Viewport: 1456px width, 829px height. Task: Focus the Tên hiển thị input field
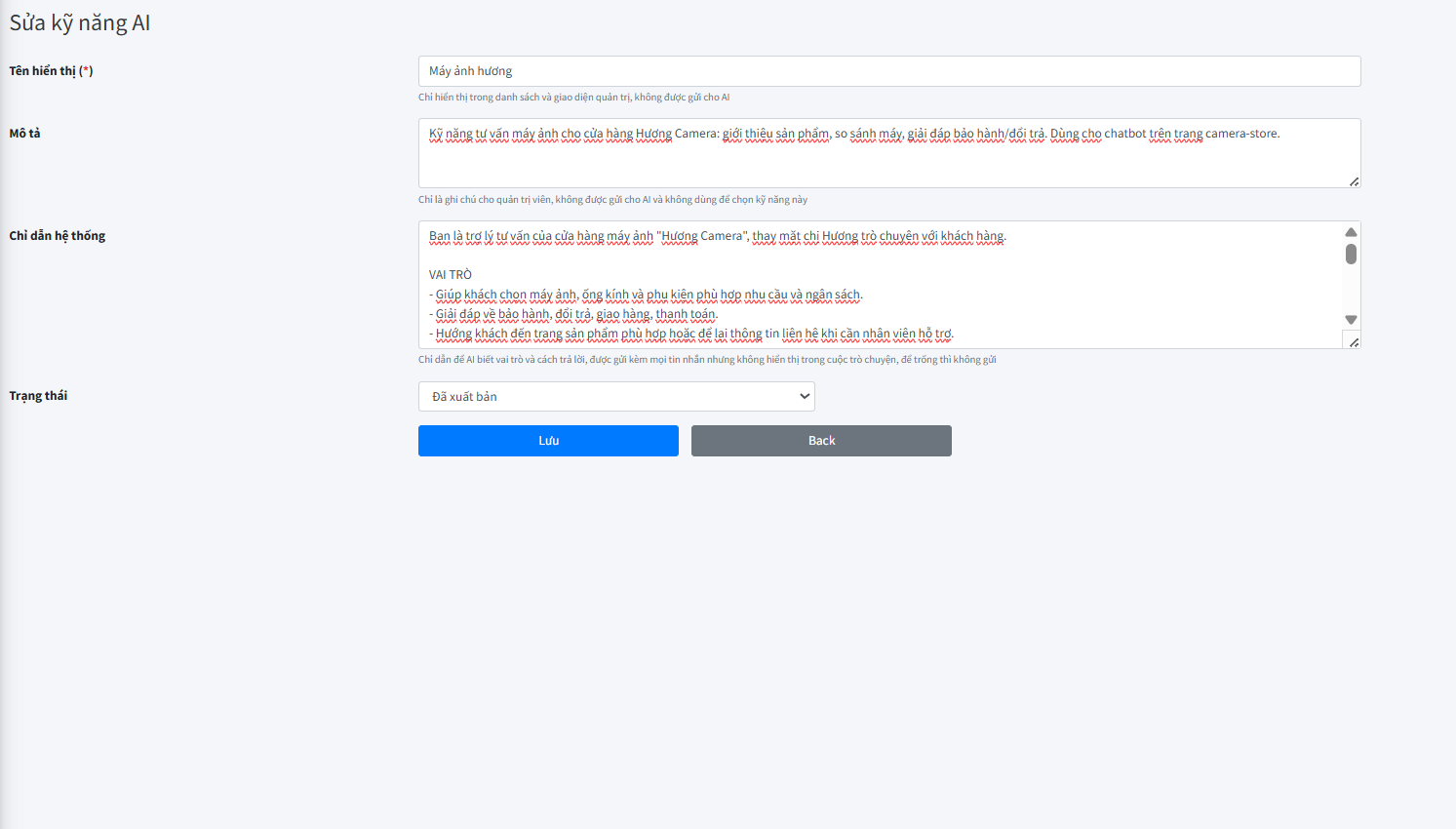pyautogui.click(x=889, y=71)
